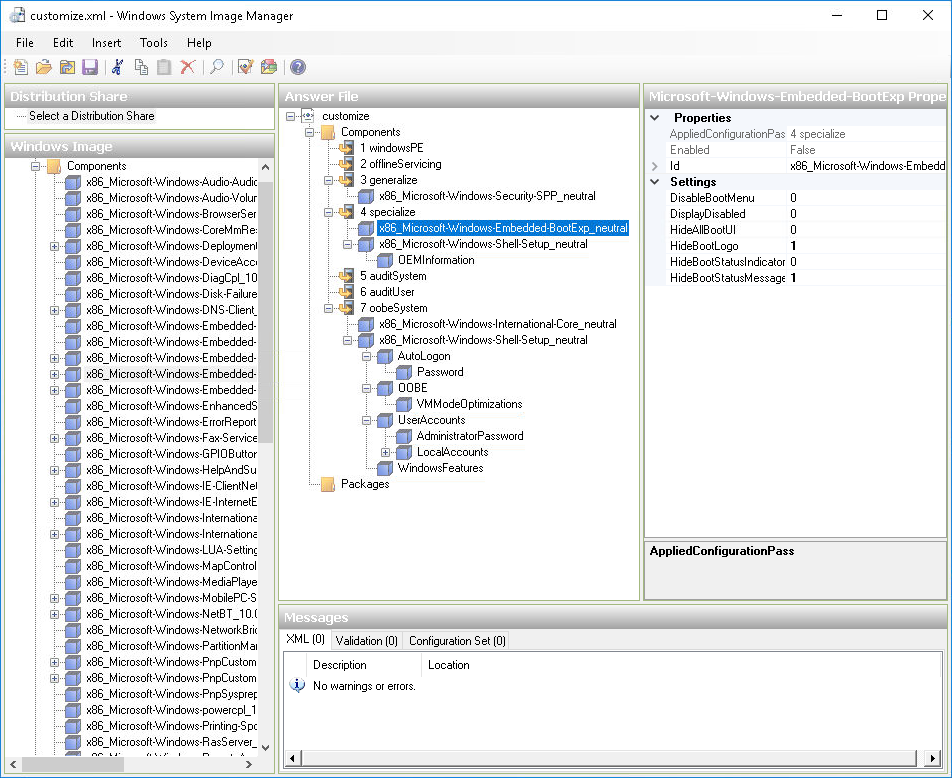This screenshot has width=952, height=778.
Task: Click the DisableBootMenu value field
Action: click(x=866, y=198)
